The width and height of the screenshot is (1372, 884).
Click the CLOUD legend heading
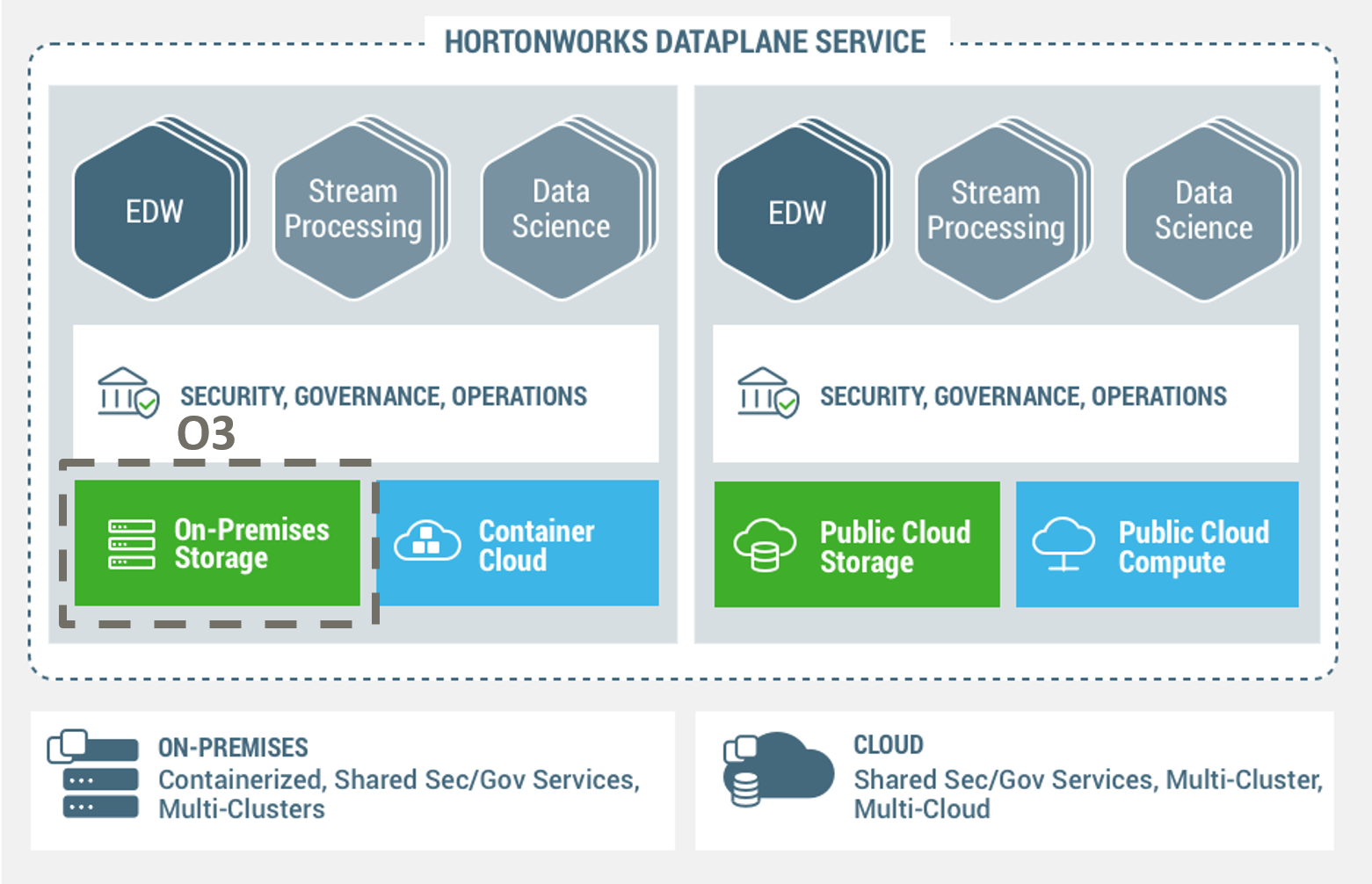pyautogui.click(x=889, y=745)
